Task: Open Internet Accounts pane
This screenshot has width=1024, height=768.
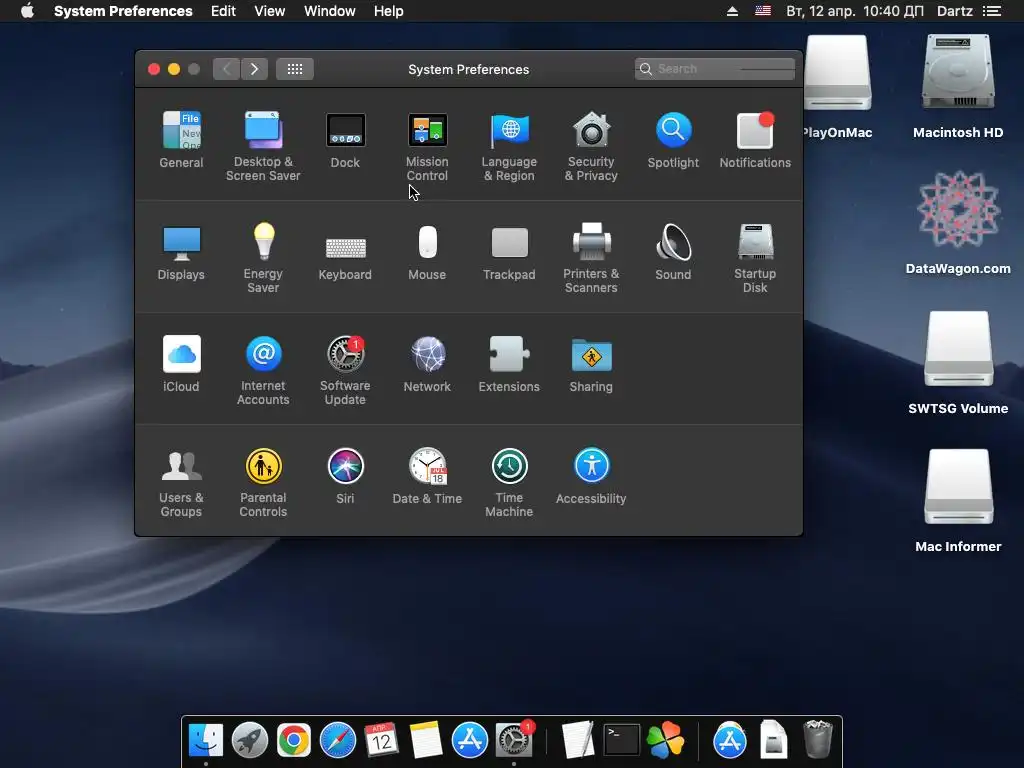Action: click(263, 370)
